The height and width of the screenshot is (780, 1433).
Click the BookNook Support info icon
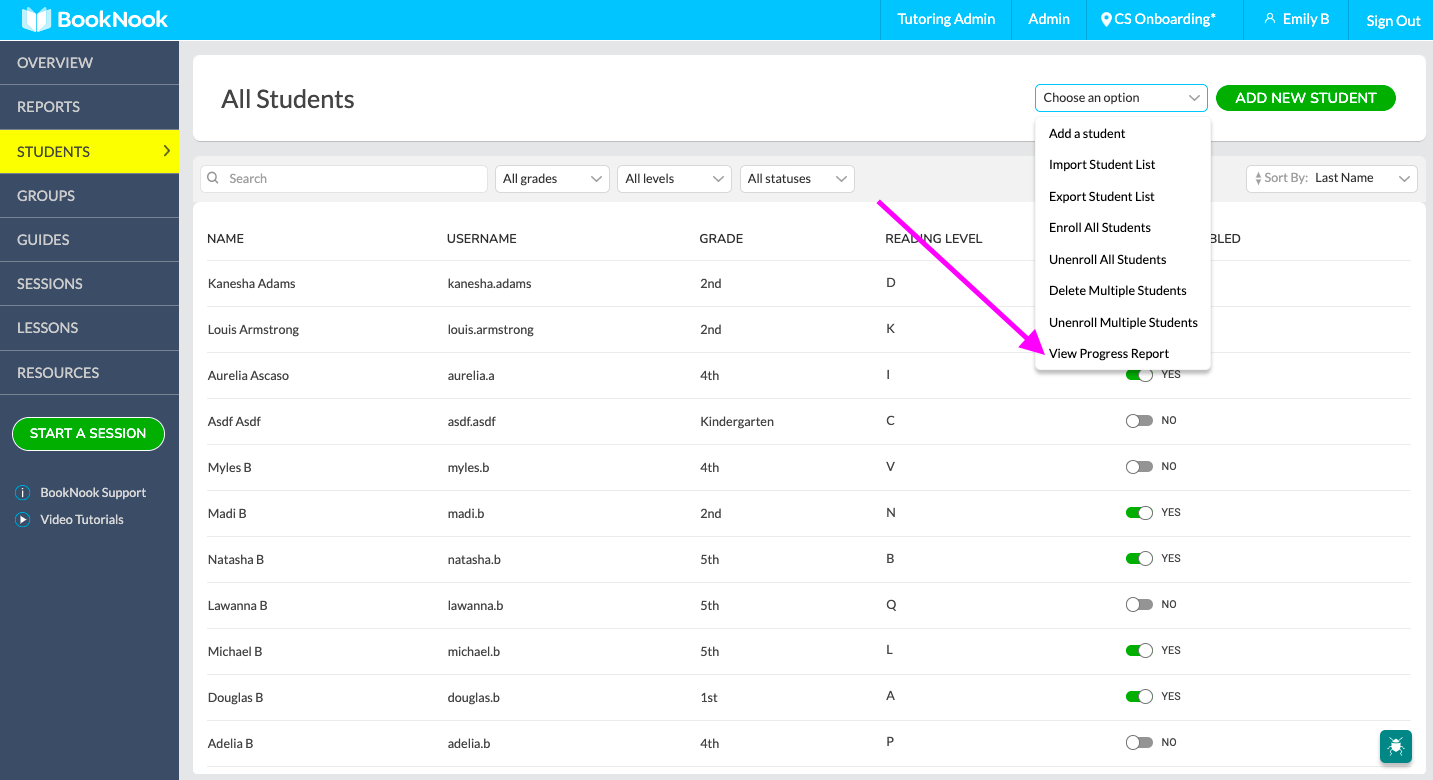pyautogui.click(x=23, y=492)
